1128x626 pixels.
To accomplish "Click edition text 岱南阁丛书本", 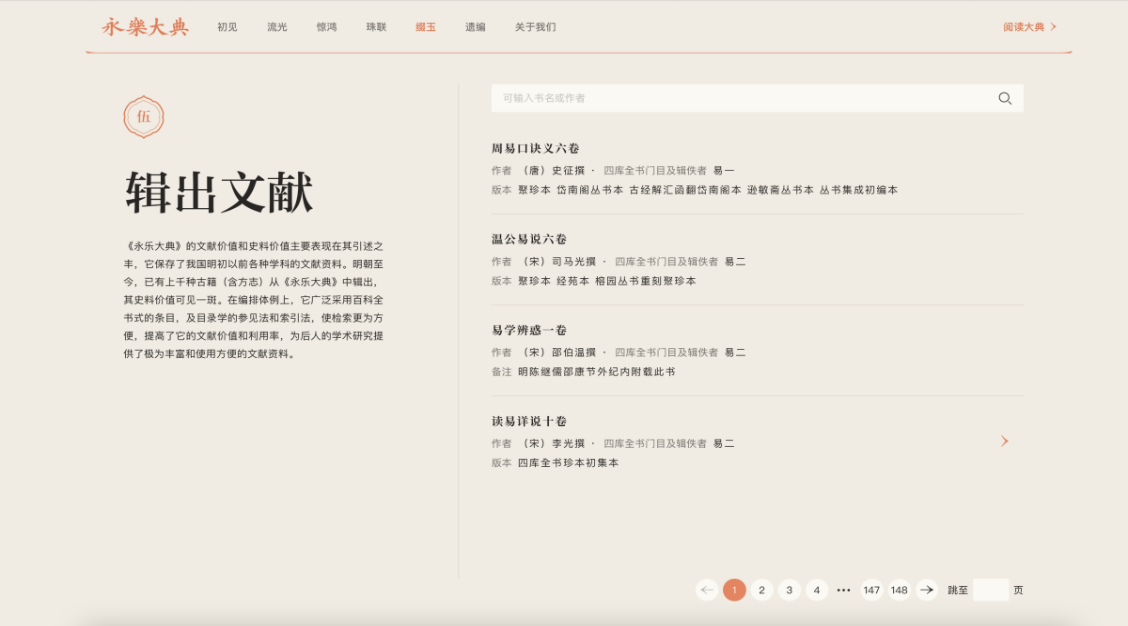I will pyautogui.click(x=590, y=190).
